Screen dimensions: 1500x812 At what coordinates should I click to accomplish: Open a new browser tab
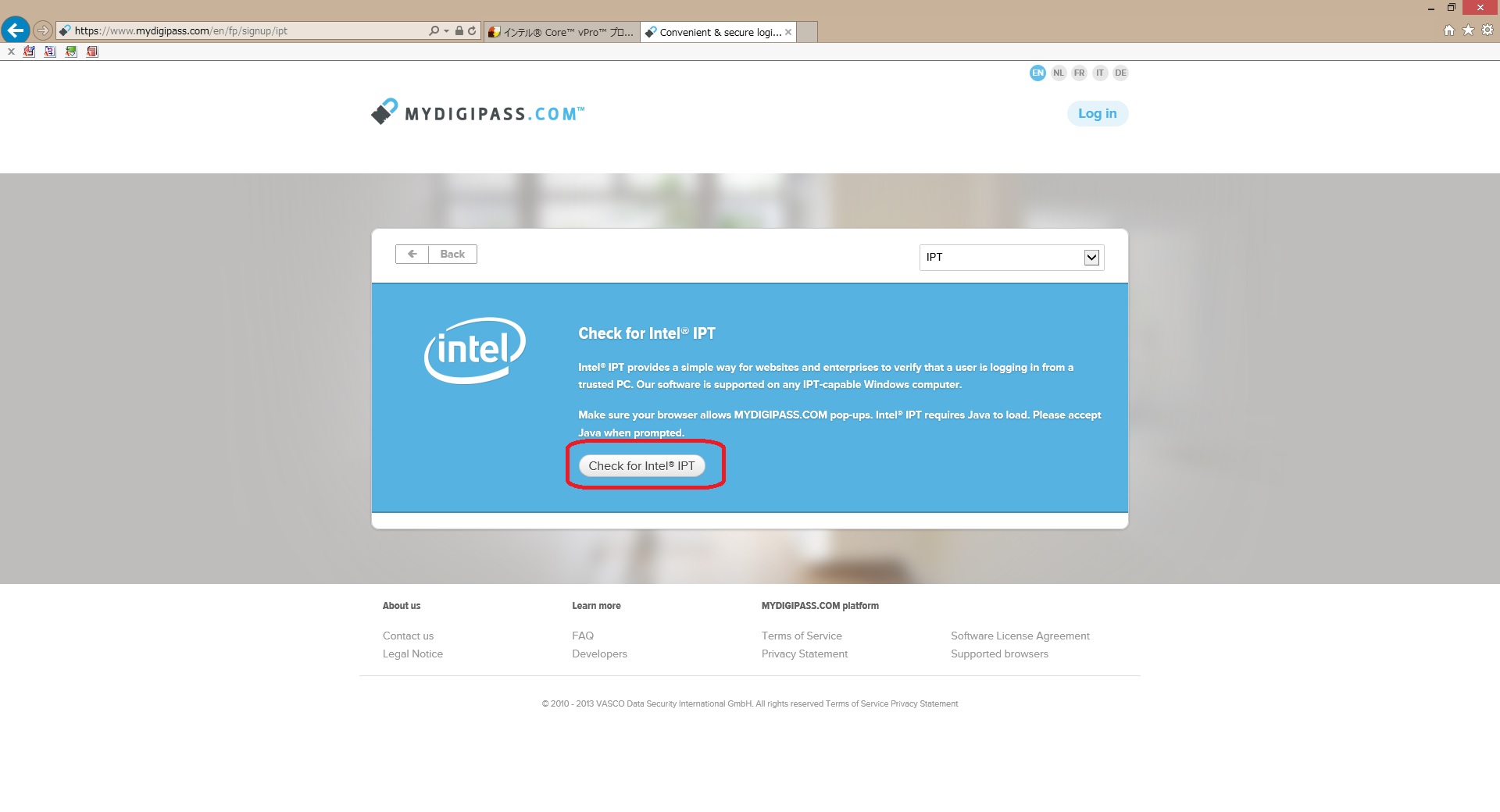tap(807, 32)
